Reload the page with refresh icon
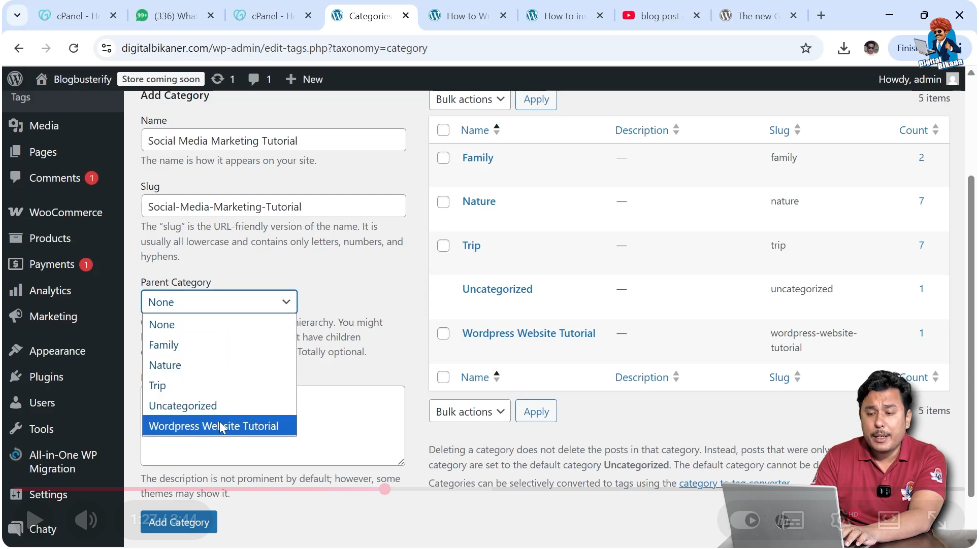This screenshot has width=979, height=549. click(x=74, y=48)
